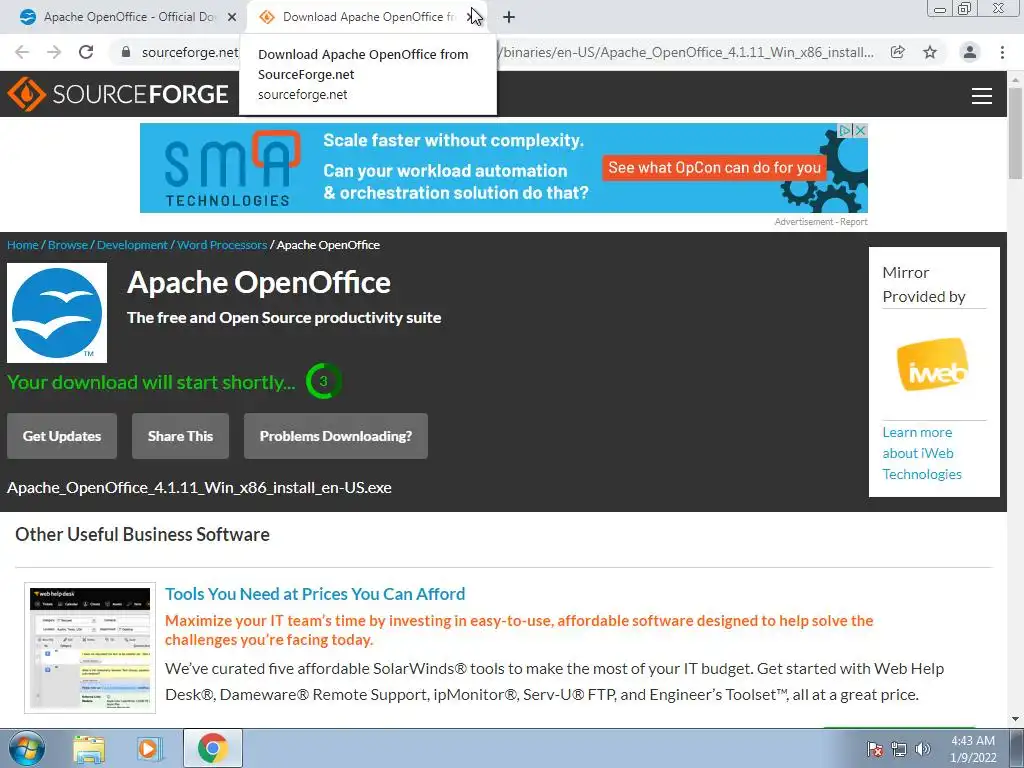The image size is (1024, 768).
Task: Share this page from address bar
Action: pos(898,52)
